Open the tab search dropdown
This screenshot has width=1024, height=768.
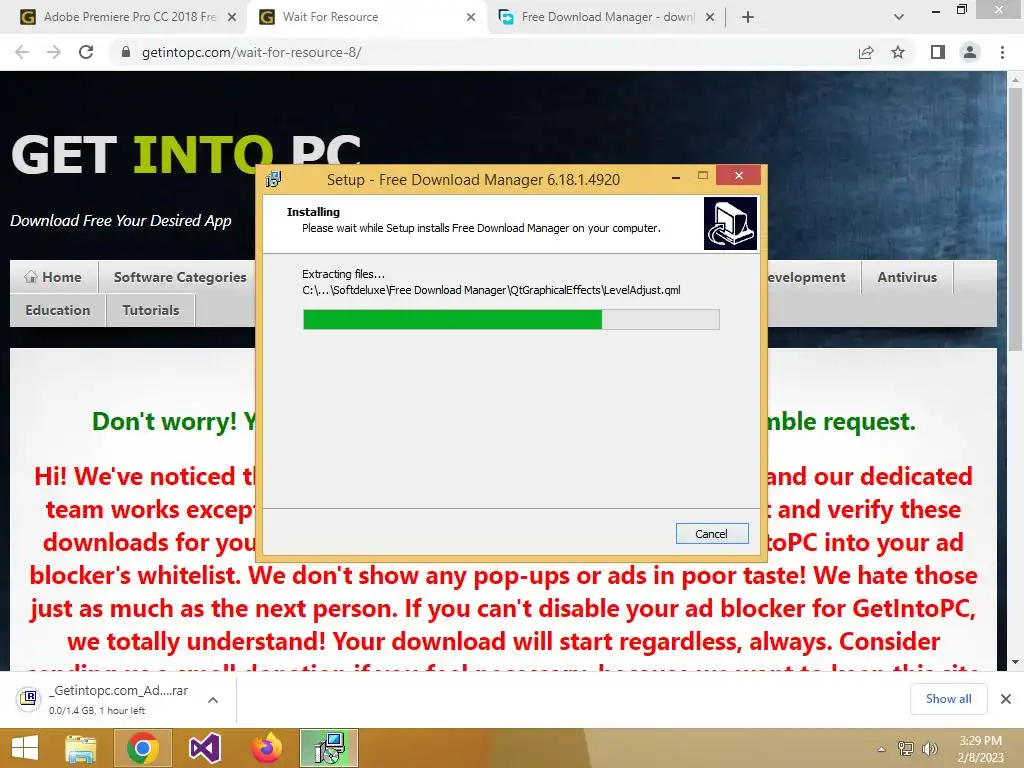coord(899,17)
